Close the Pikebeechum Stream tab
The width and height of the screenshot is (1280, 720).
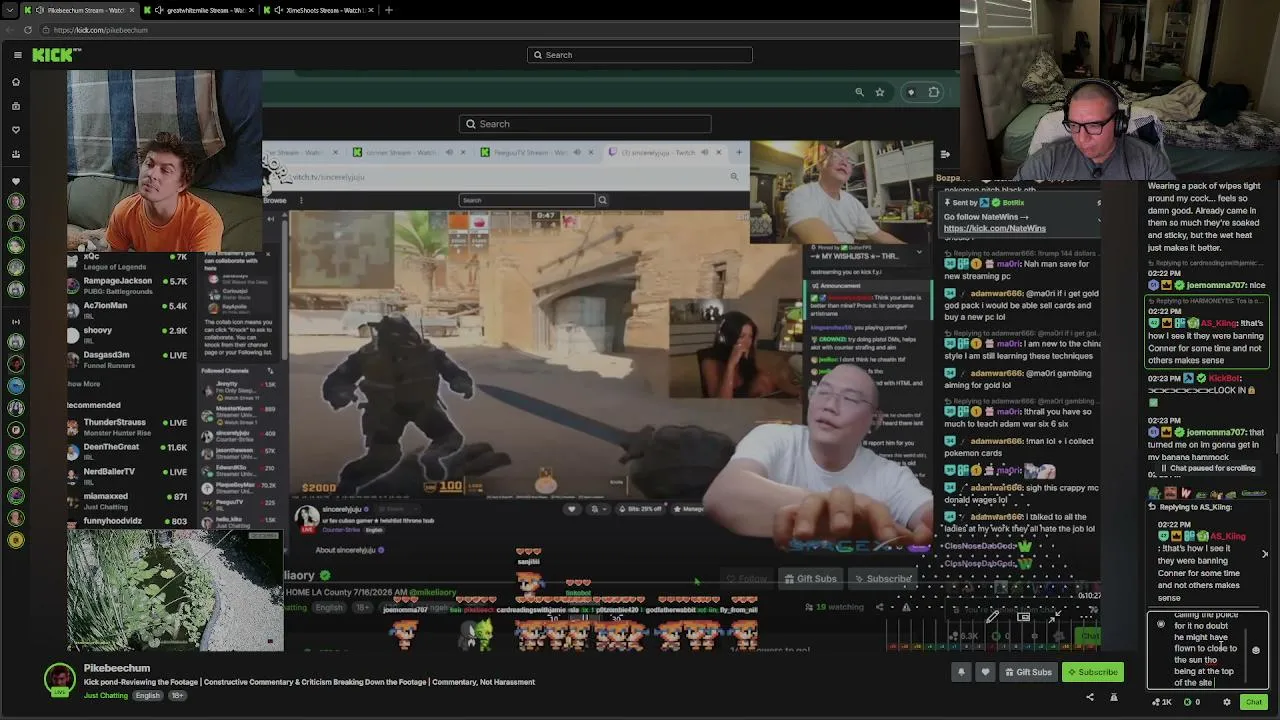pos(131,10)
